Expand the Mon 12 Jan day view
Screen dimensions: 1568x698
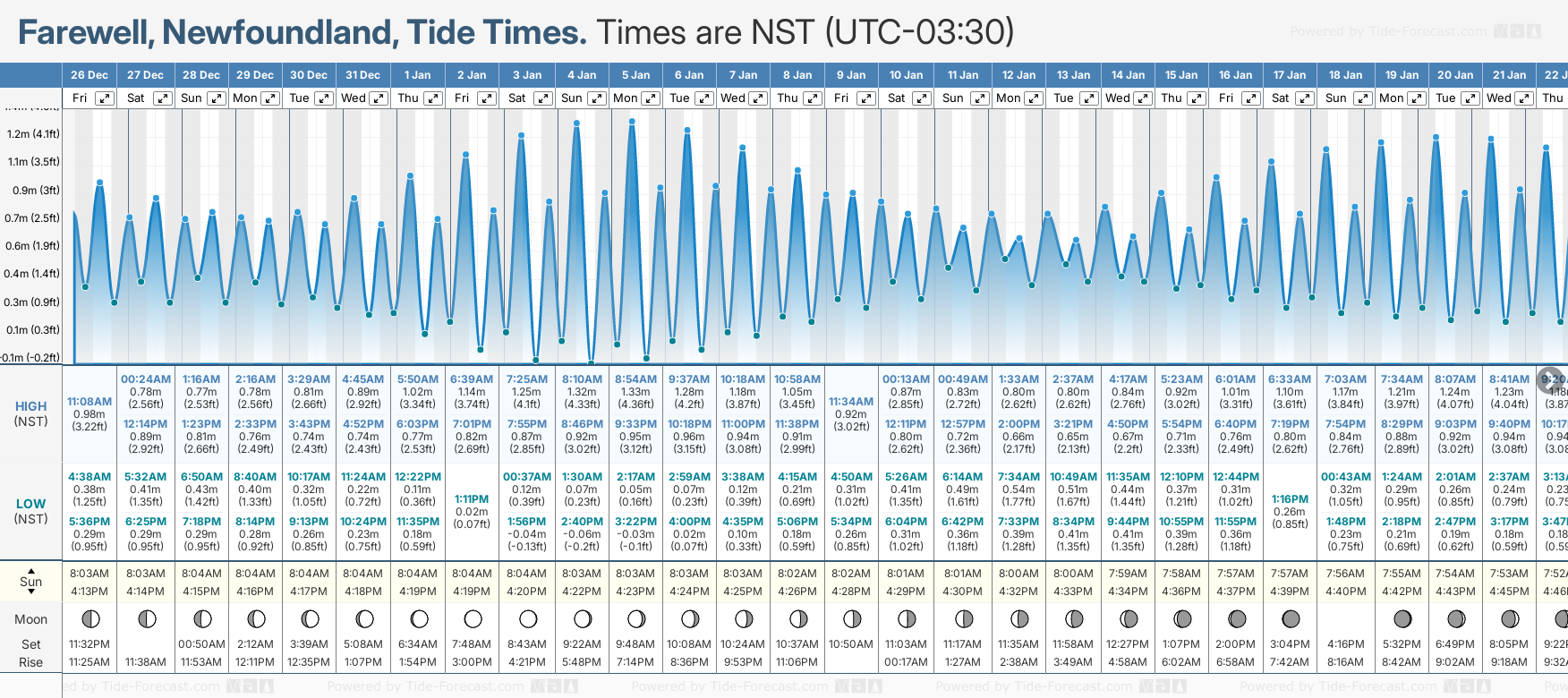[1033, 98]
